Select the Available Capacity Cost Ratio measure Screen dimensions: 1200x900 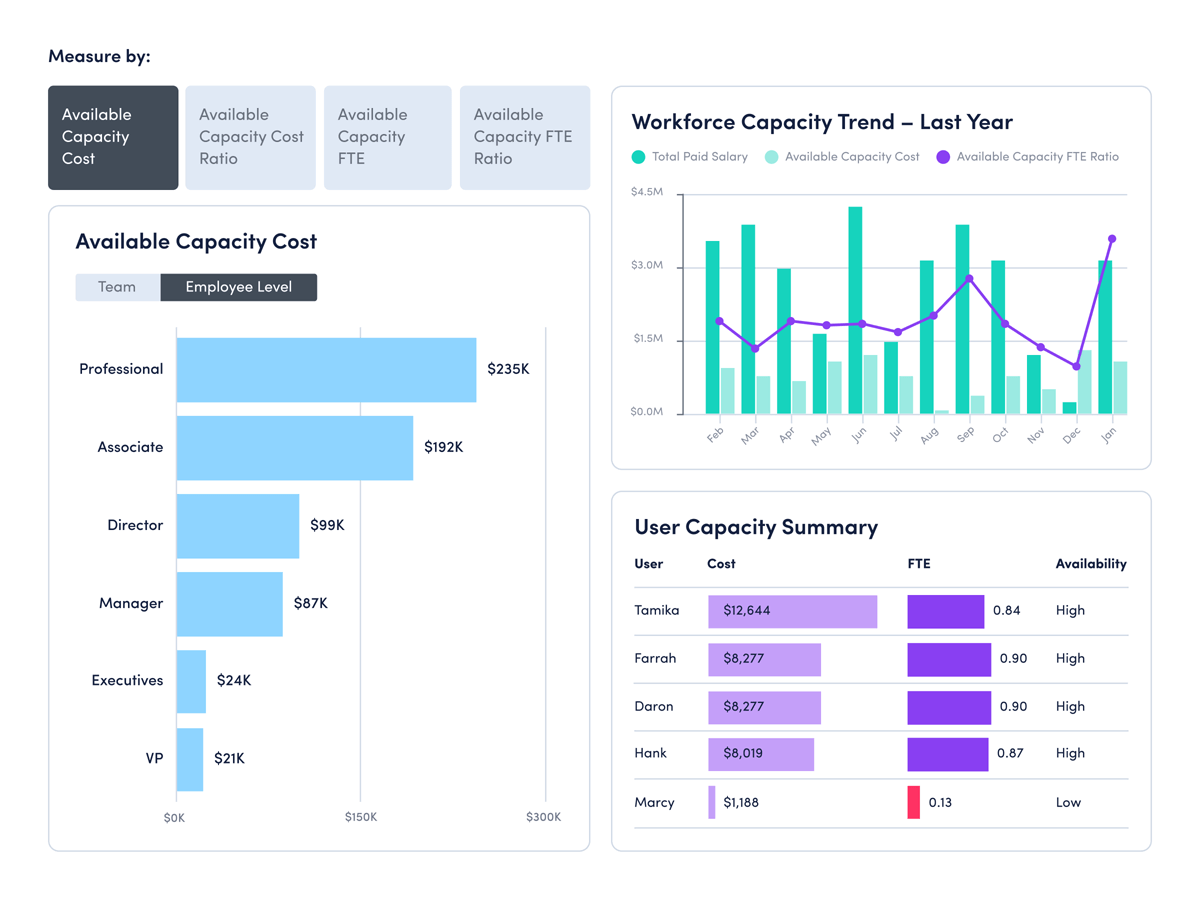250,137
